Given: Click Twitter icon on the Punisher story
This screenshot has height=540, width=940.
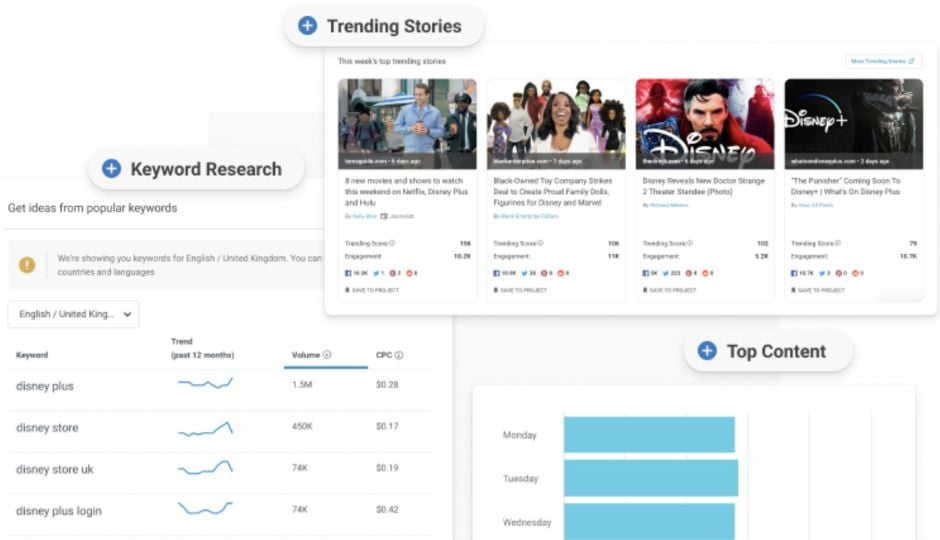Looking at the screenshot, I should click(822, 273).
